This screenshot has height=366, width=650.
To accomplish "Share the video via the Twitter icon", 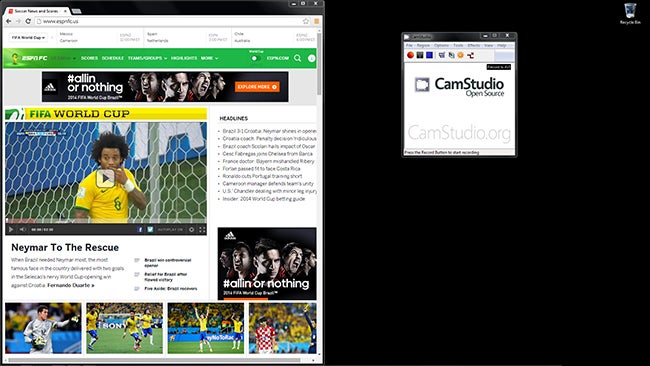I will point(150,229).
